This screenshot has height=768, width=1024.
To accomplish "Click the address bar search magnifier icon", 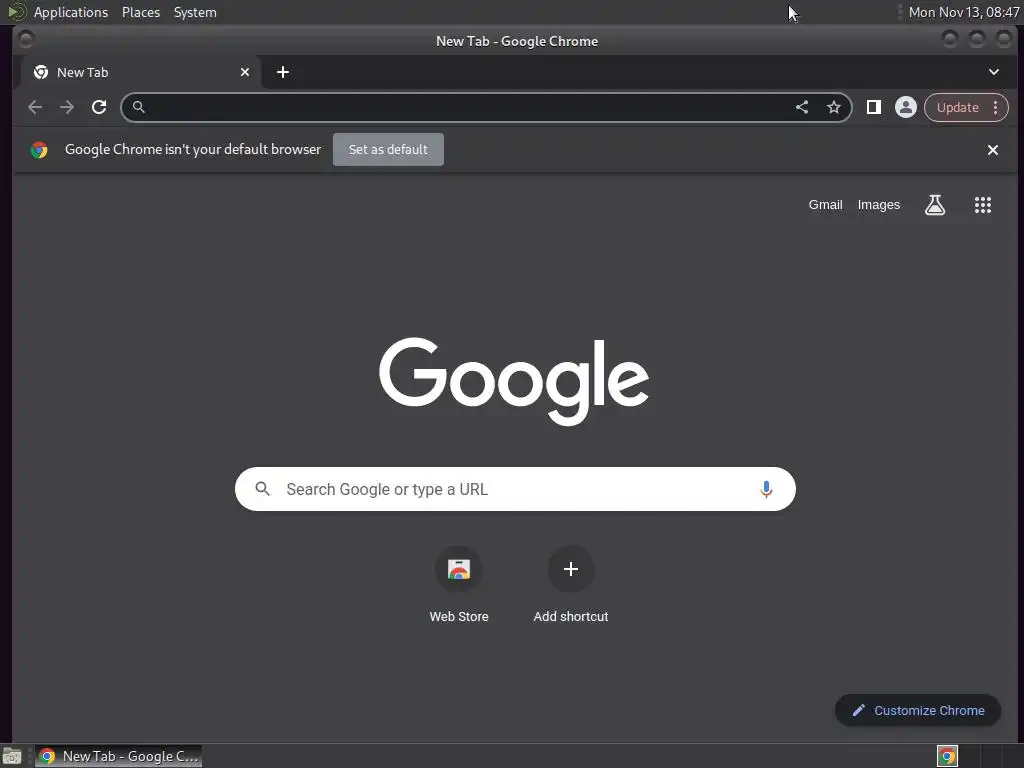I will pyautogui.click(x=138, y=107).
